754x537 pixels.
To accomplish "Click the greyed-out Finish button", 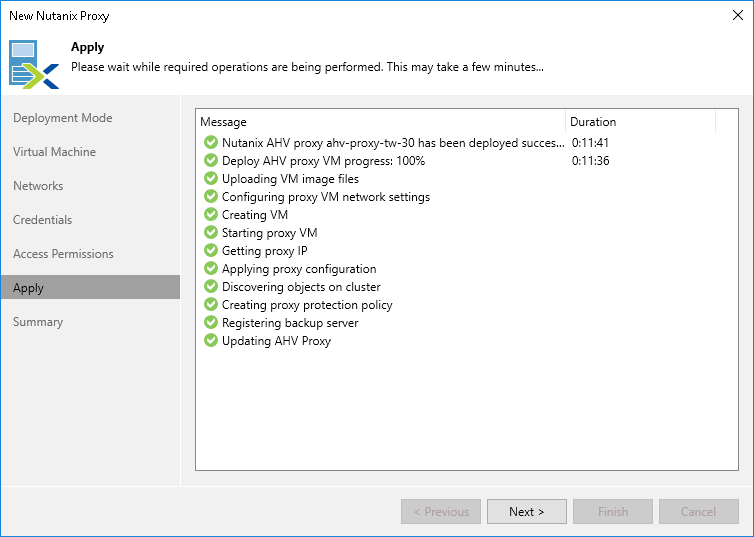I will [x=613, y=512].
